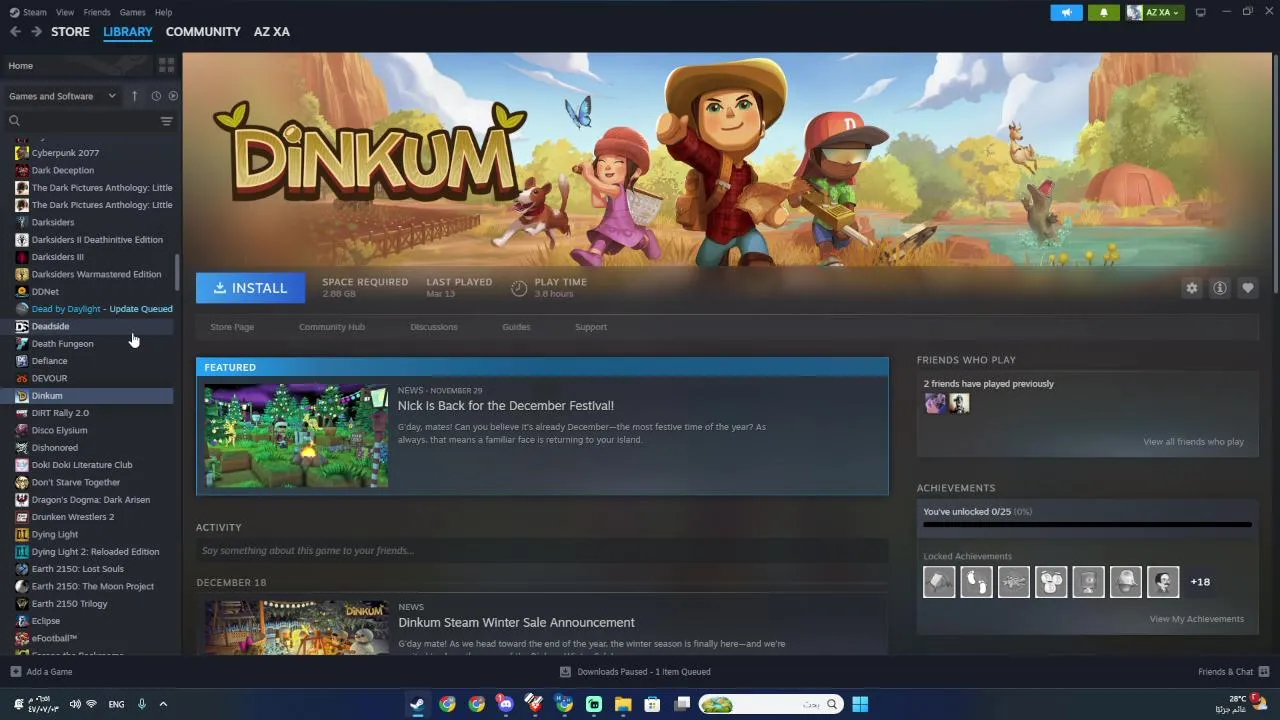Open the announcements megaphone button
The height and width of the screenshot is (720, 1280).
1066,12
